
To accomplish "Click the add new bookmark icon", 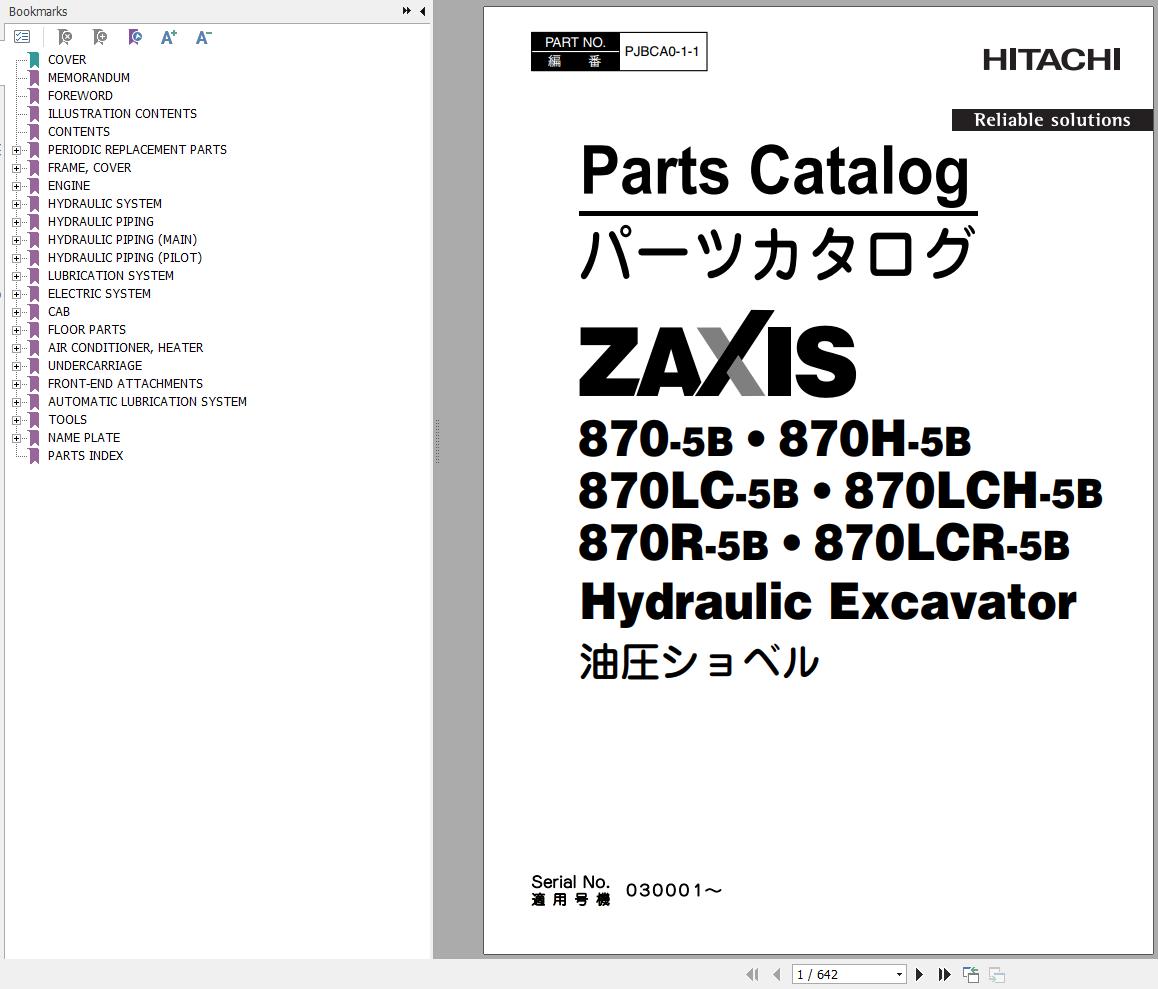I will 100,37.
